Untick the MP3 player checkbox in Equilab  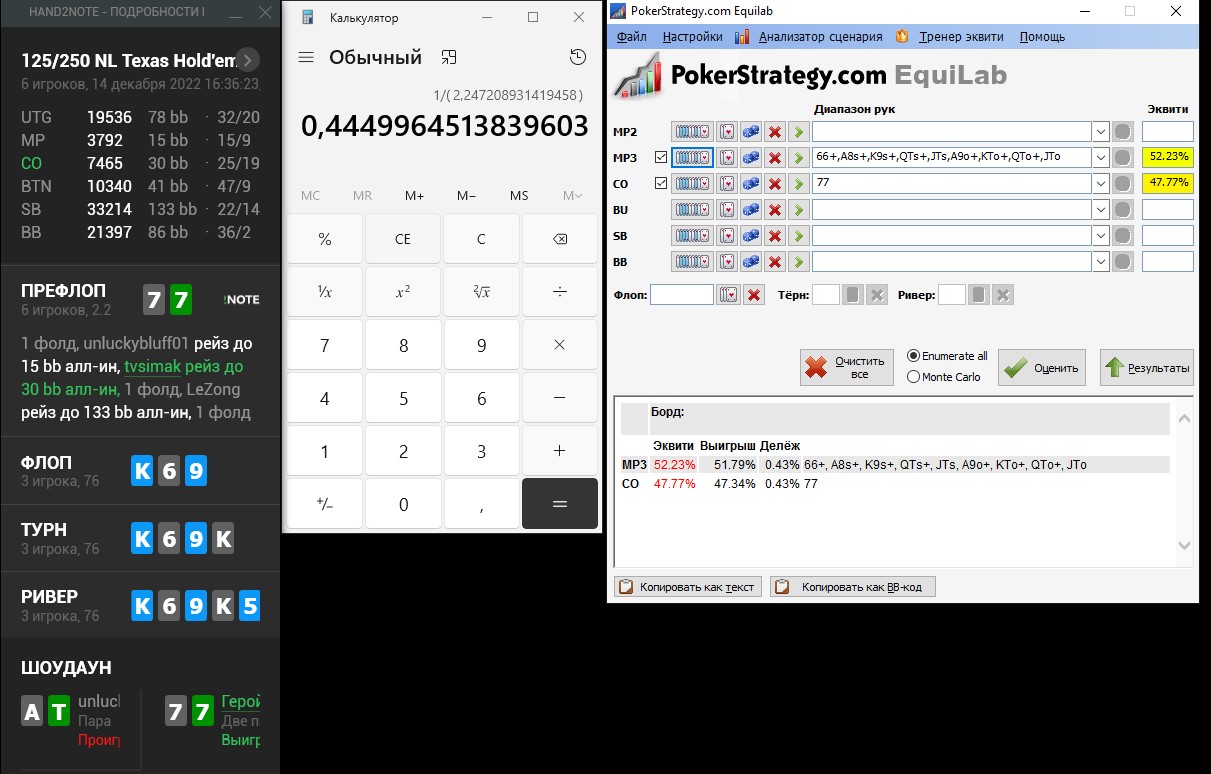click(660, 157)
